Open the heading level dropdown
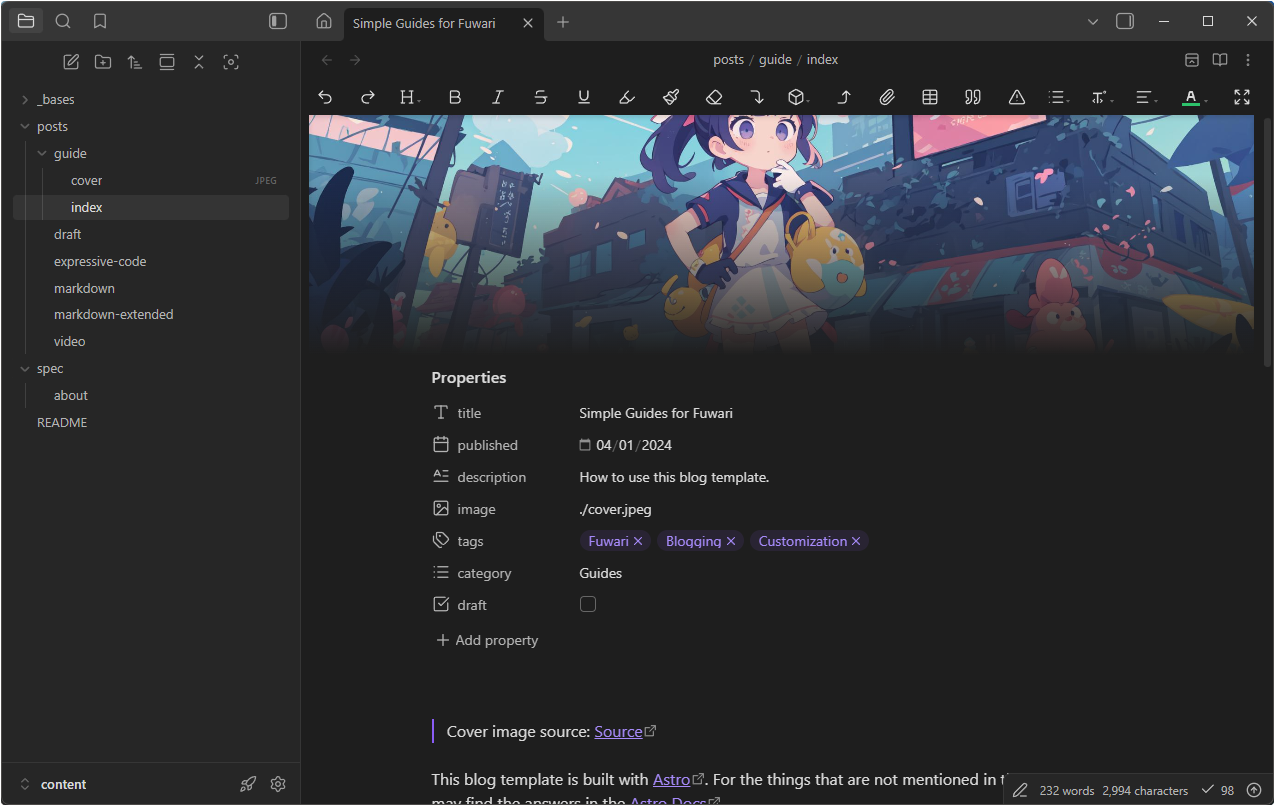 (x=409, y=97)
